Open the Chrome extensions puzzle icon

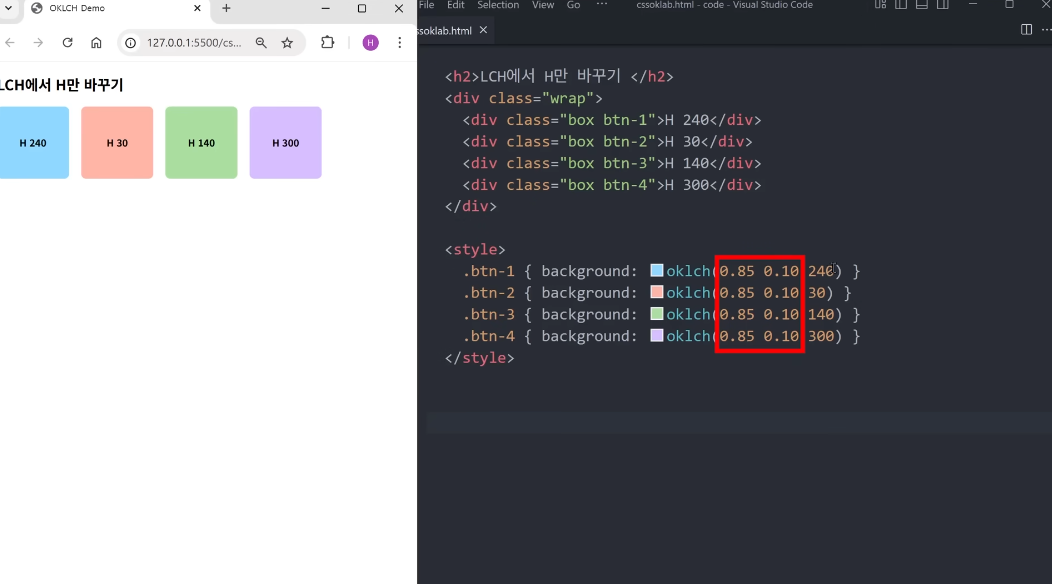pos(327,43)
